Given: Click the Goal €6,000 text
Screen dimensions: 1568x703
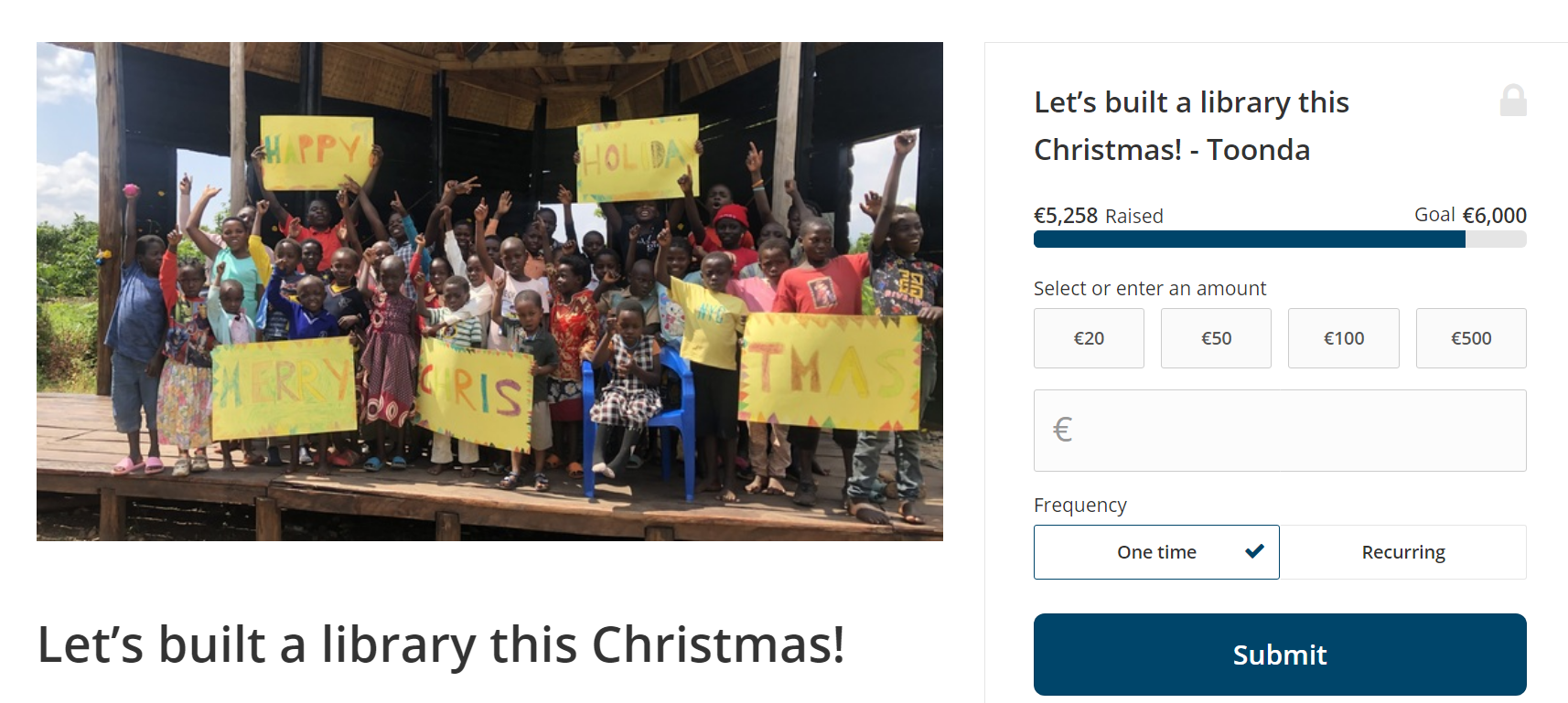Looking at the screenshot, I should pyautogui.click(x=1470, y=215).
